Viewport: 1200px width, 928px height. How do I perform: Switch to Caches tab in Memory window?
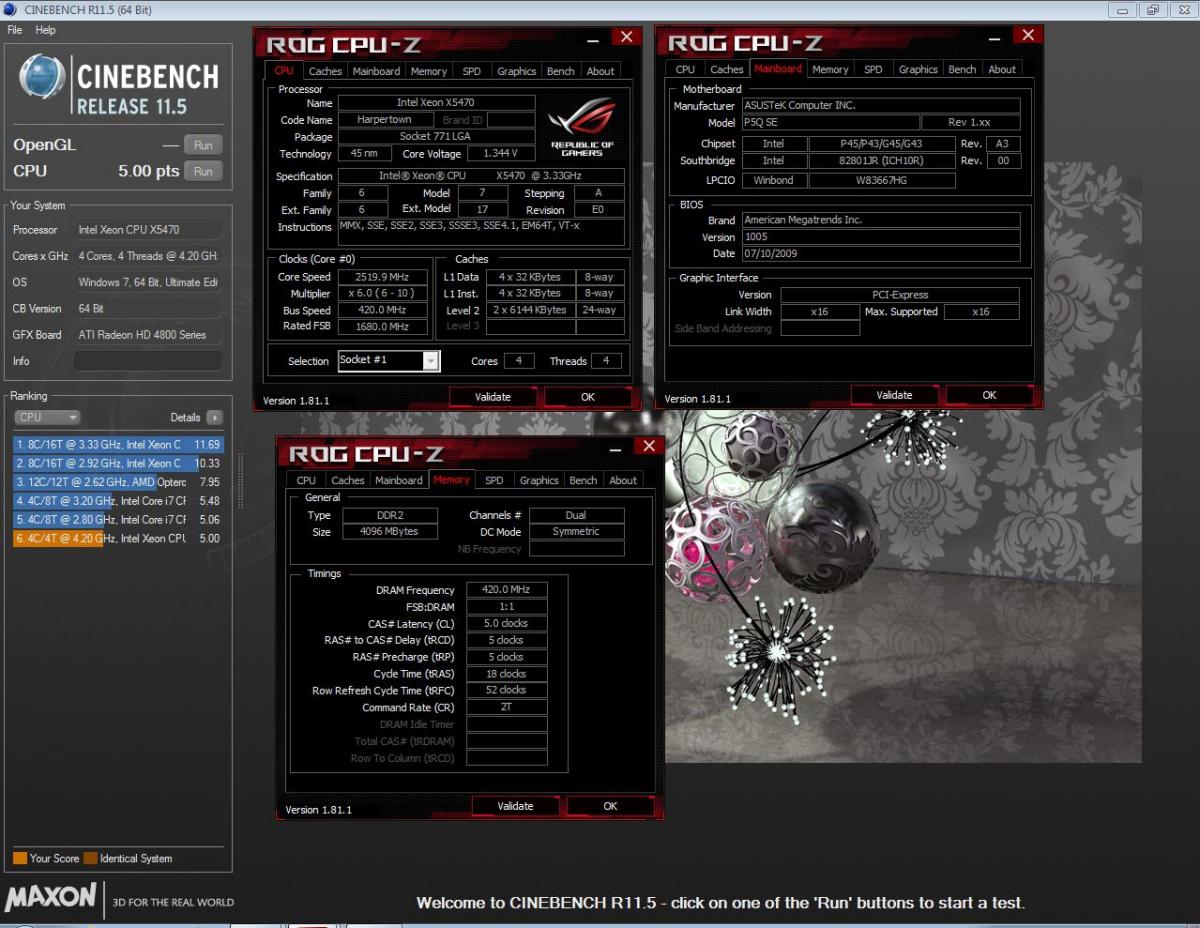[x=348, y=480]
